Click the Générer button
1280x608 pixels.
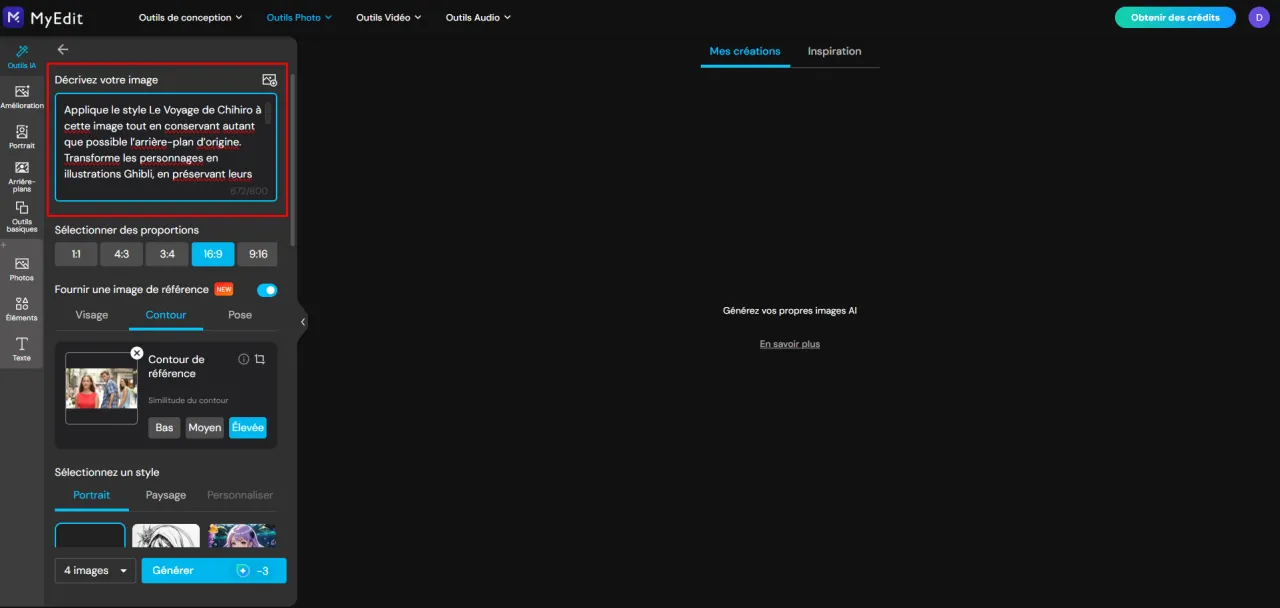point(214,571)
